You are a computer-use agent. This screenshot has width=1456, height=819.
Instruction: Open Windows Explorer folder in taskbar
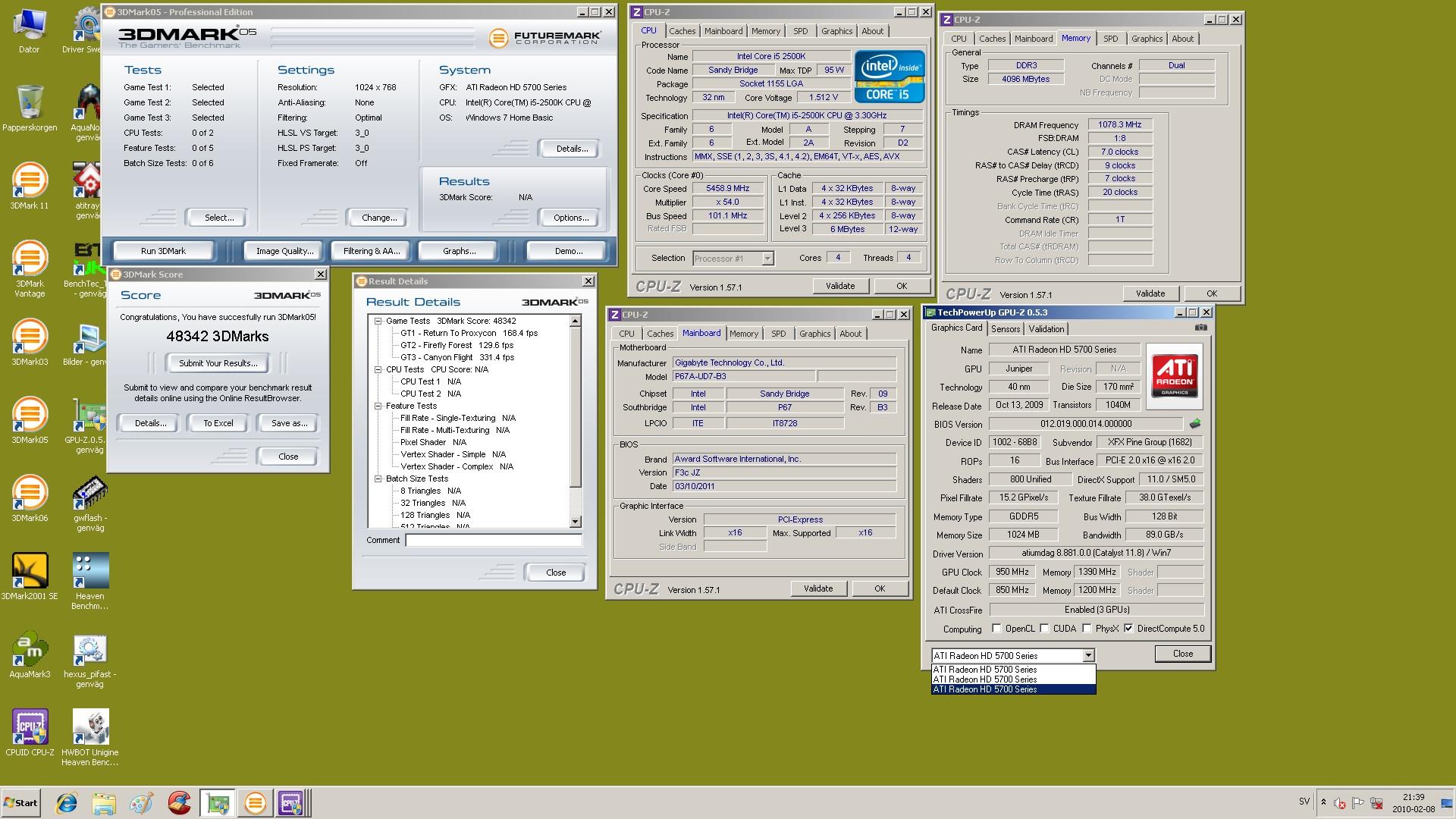pyautogui.click(x=104, y=802)
